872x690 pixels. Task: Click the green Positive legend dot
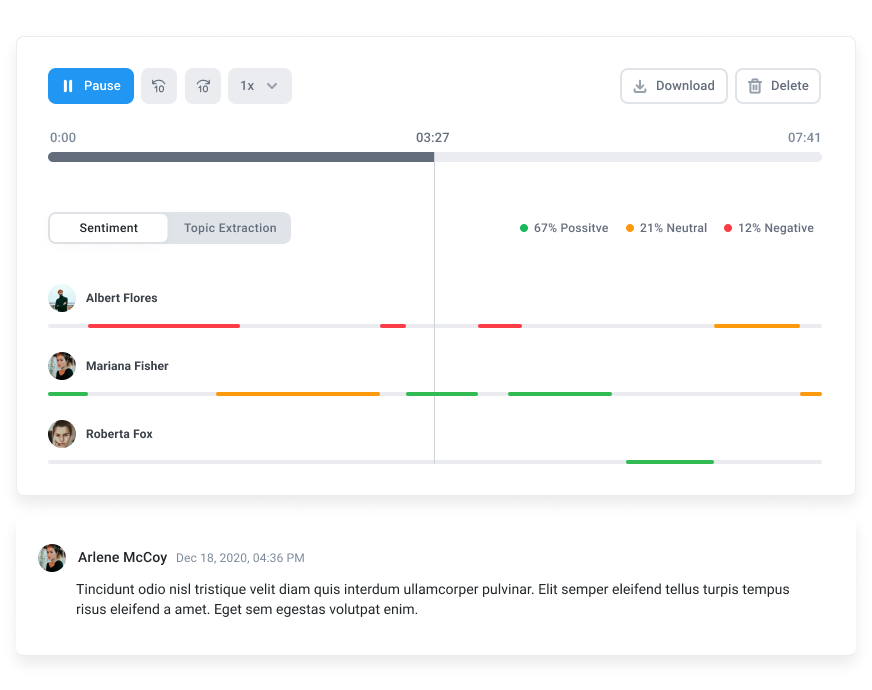coord(524,228)
